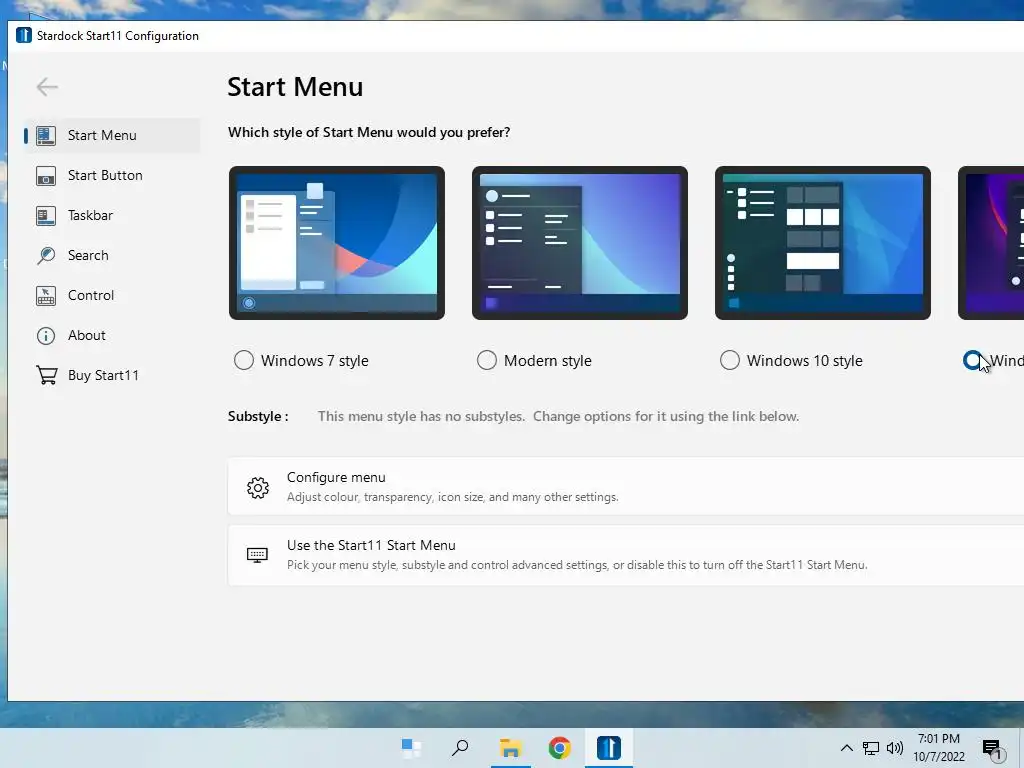Screen dimensions: 1024x768
Task: Click the Buy Start11 cart icon
Action: [x=46, y=376]
